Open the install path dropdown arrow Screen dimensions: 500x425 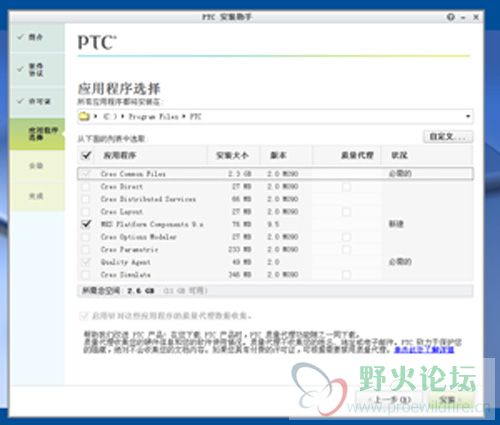[x=468, y=116]
